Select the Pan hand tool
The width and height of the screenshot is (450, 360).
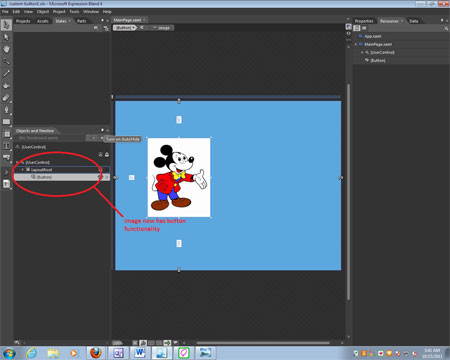[x=6, y=49]
